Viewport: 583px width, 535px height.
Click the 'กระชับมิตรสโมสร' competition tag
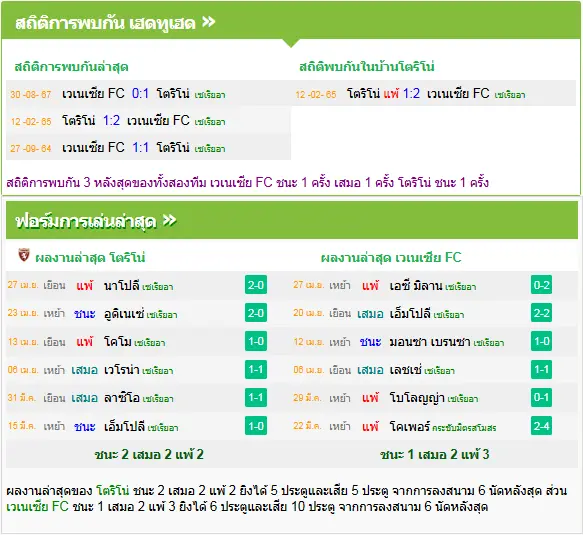(x=464, y=428)
